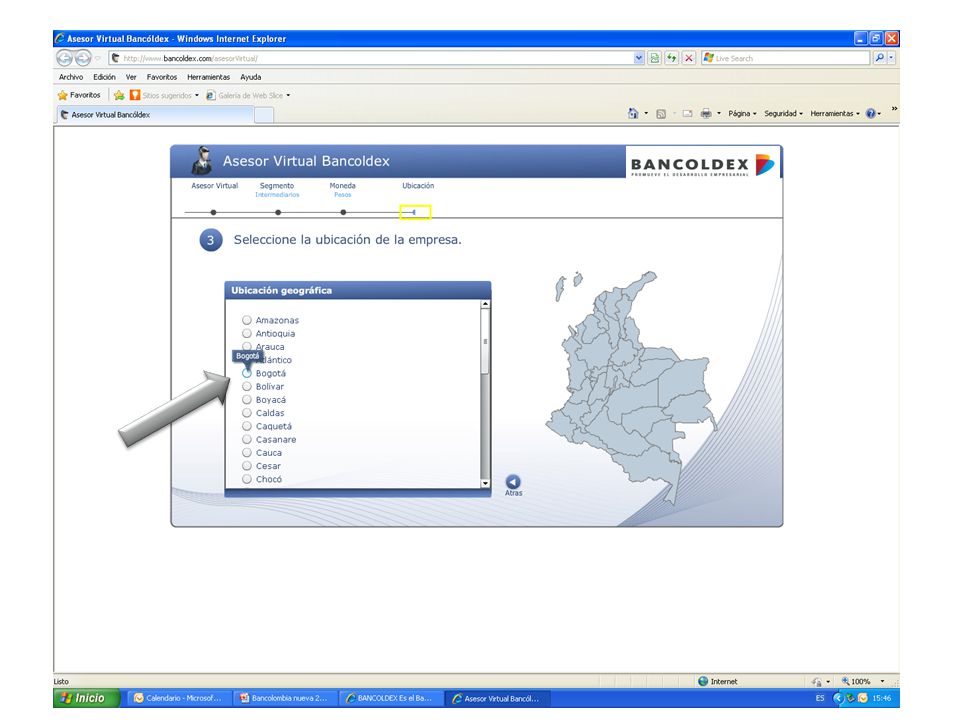Screen dimensions: 960x720
Task: Click the Bancoldex logo
Action: (x=702, y=164)
